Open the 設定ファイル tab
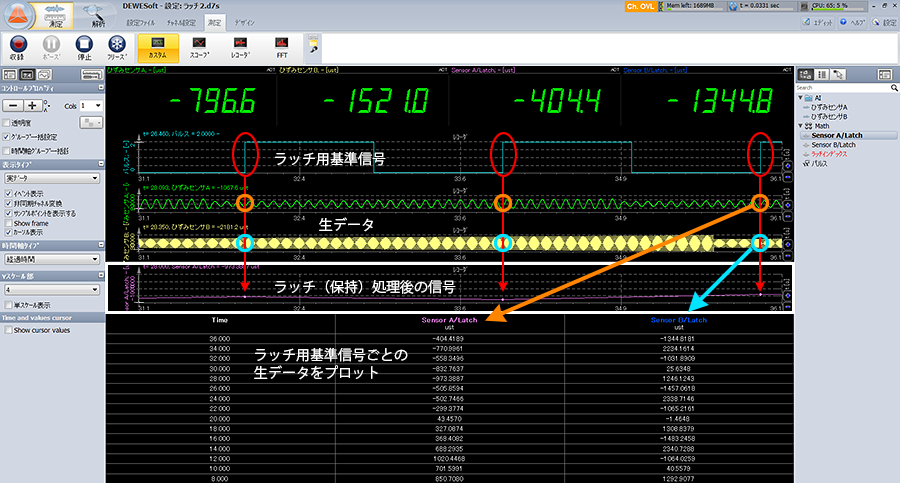Viewport: 900px width, 483px height. [141, 23]
